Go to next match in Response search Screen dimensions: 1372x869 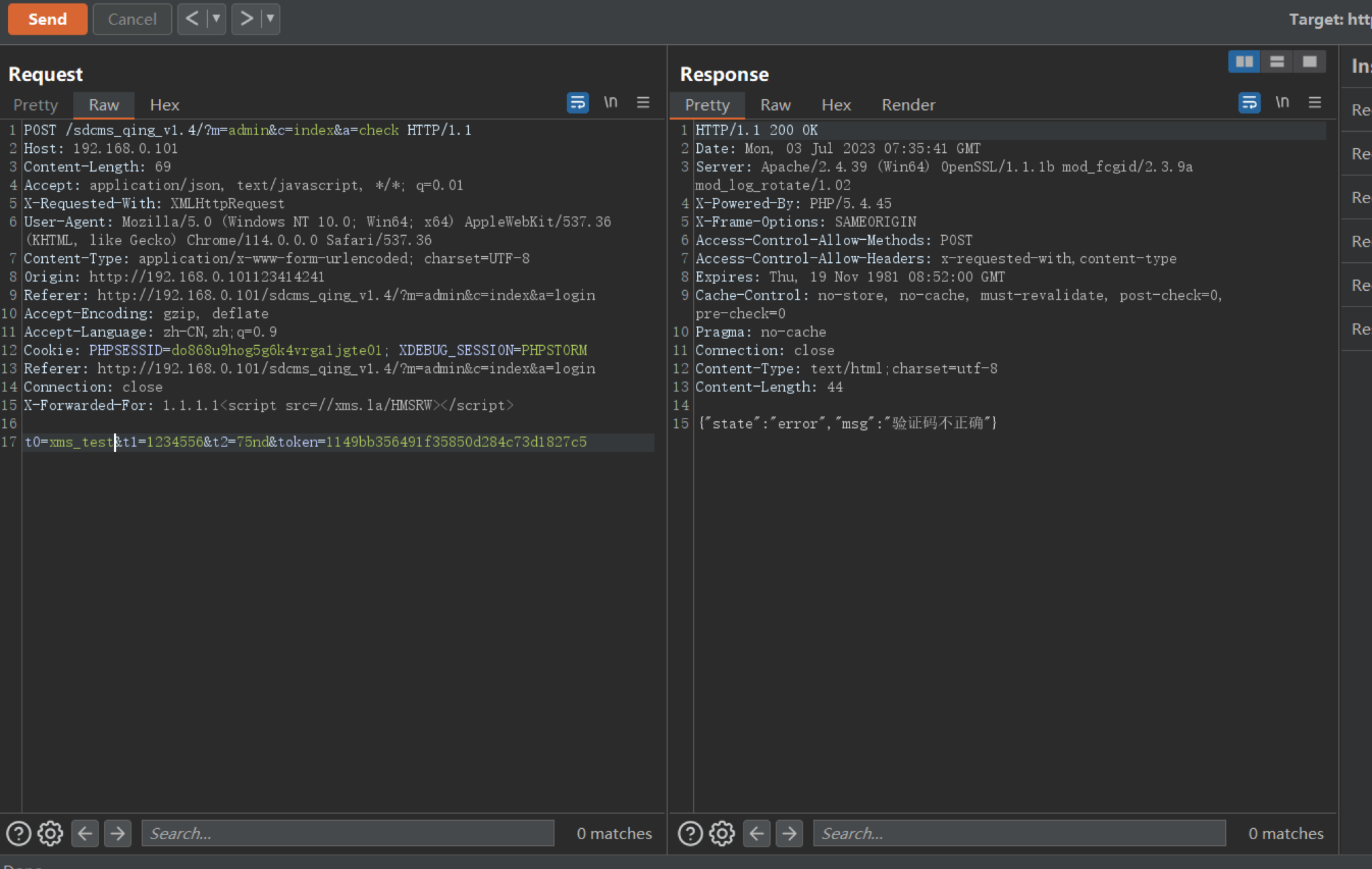click(789, 833)
